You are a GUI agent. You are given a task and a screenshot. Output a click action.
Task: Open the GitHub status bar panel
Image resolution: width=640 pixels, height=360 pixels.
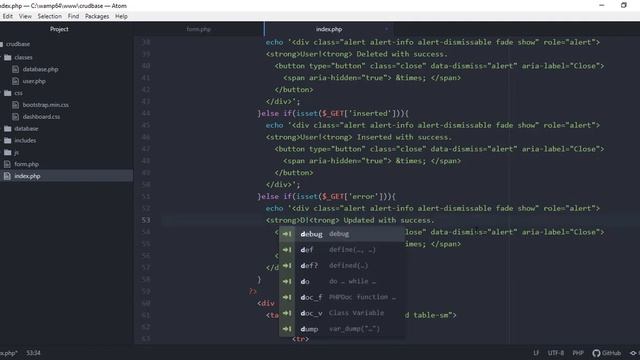607,353
